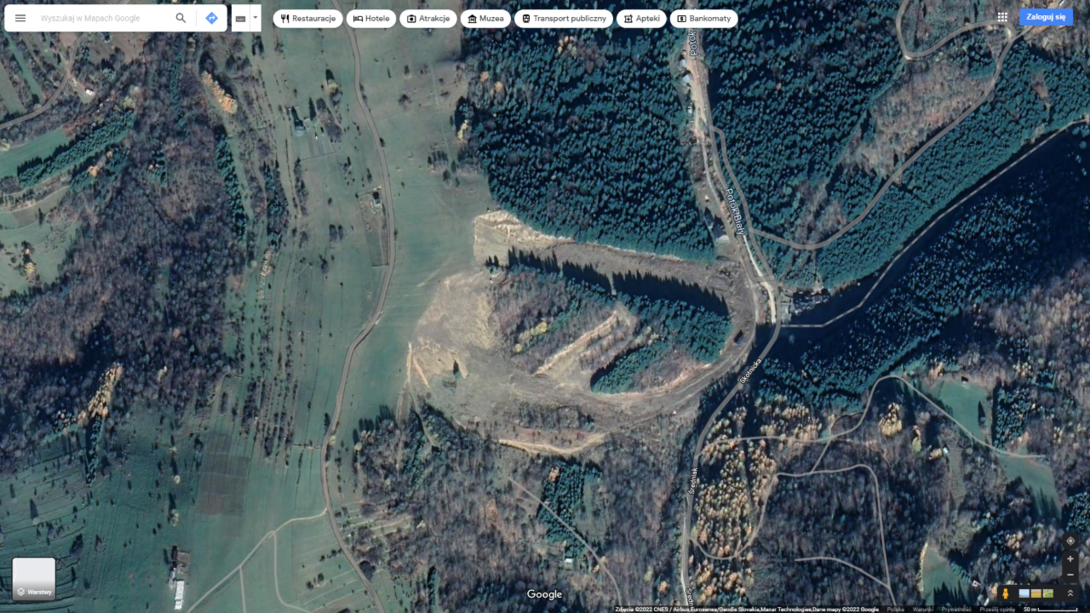Open the imagery thumbnails strip
1090x613 pixels.
point(1036,594)
